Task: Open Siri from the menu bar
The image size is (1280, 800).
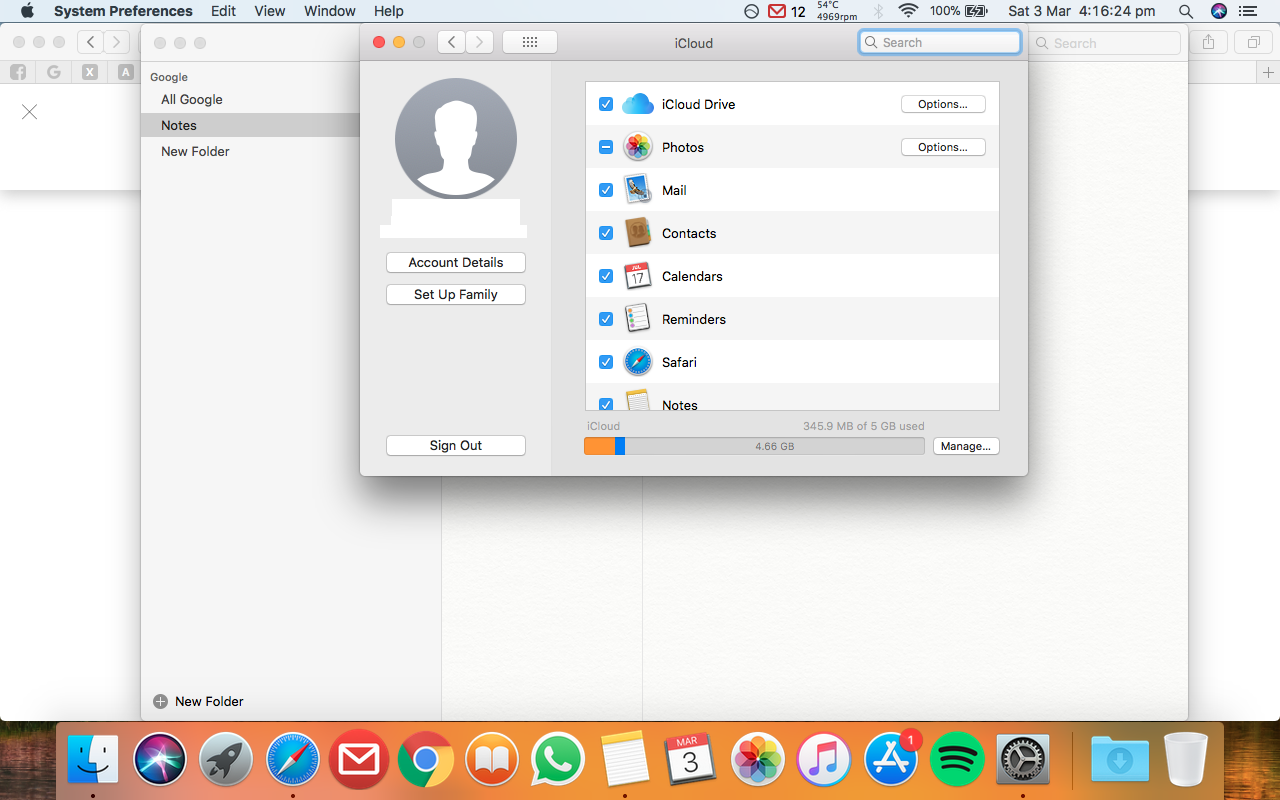Action: point(1218,11)
